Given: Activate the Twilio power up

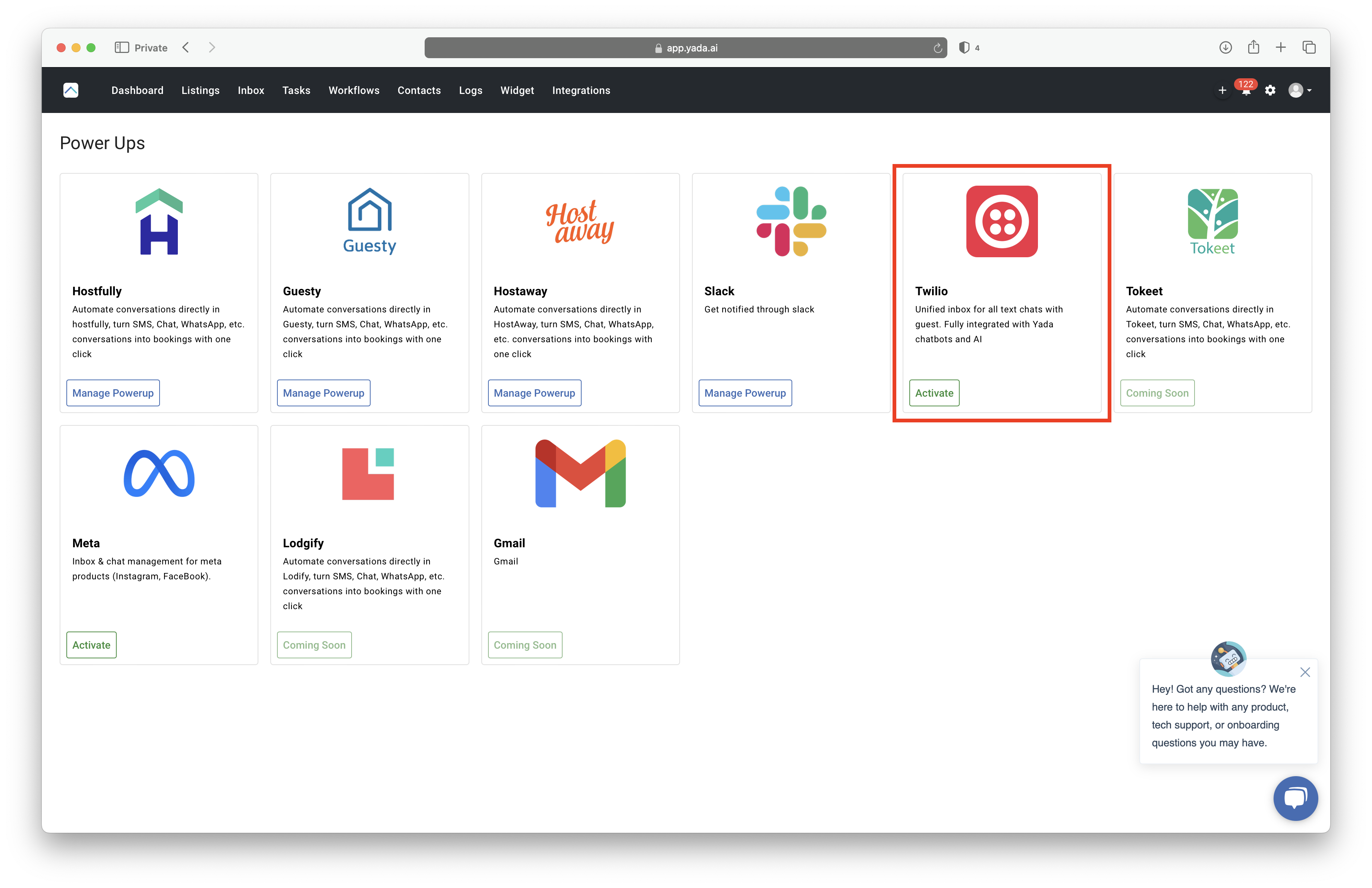Looking at the screenshot, I should 934,393.
